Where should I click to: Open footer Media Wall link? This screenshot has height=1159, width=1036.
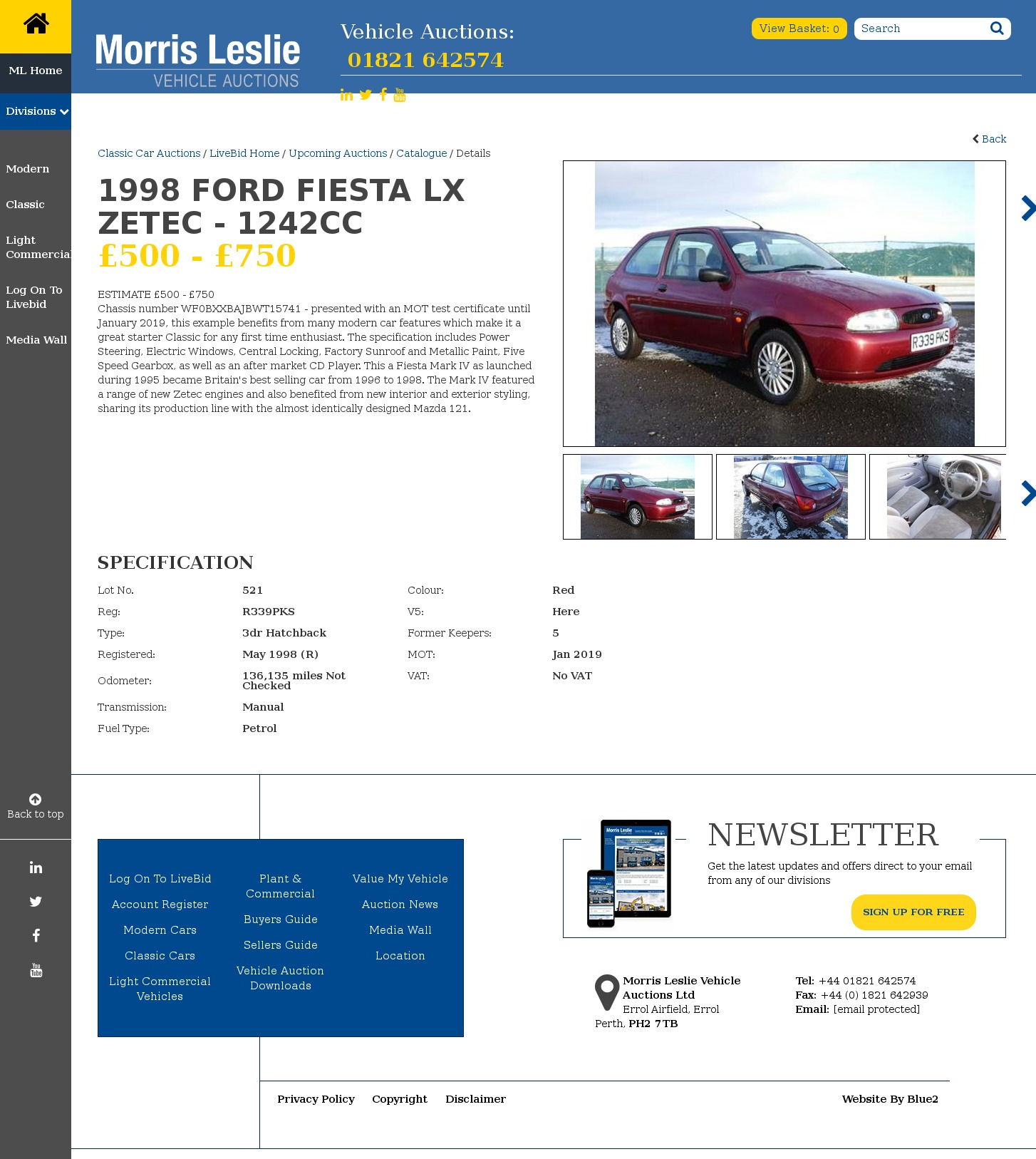pos(400,930)
